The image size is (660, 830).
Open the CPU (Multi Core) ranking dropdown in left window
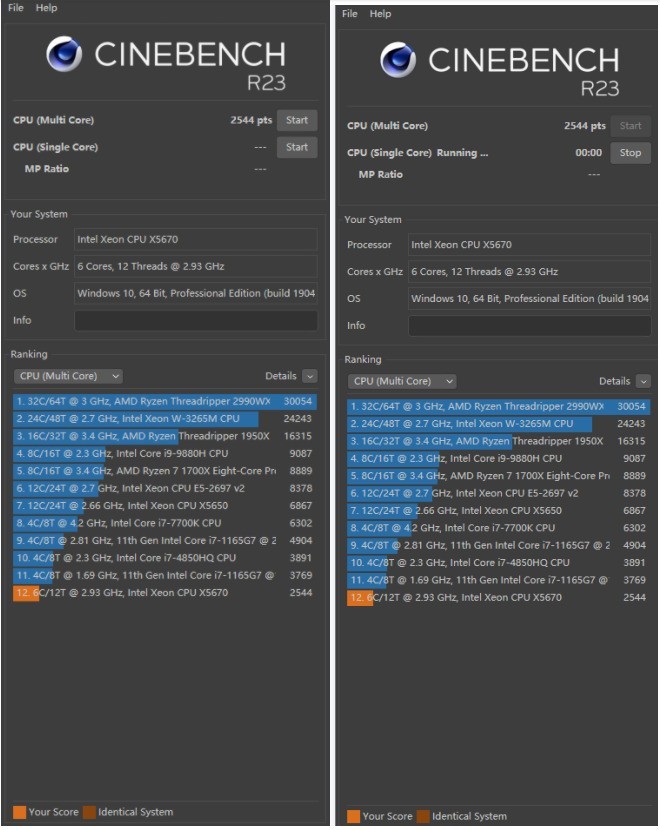[68, 376]
